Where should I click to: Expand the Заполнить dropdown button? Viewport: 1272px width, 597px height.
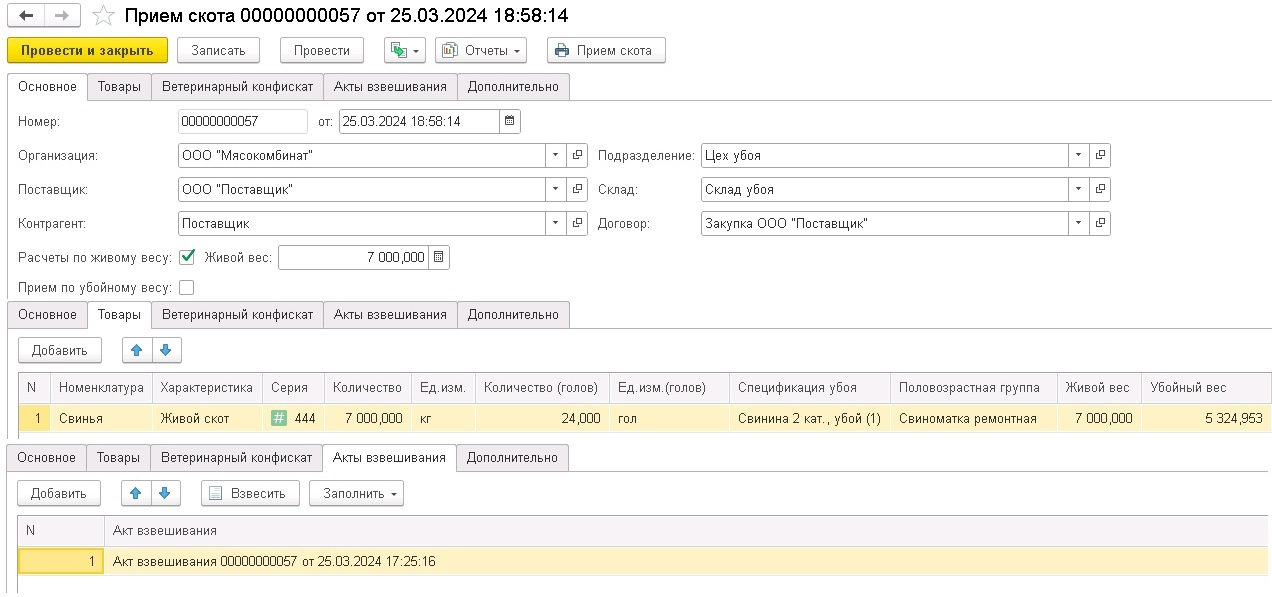(356, 493)
